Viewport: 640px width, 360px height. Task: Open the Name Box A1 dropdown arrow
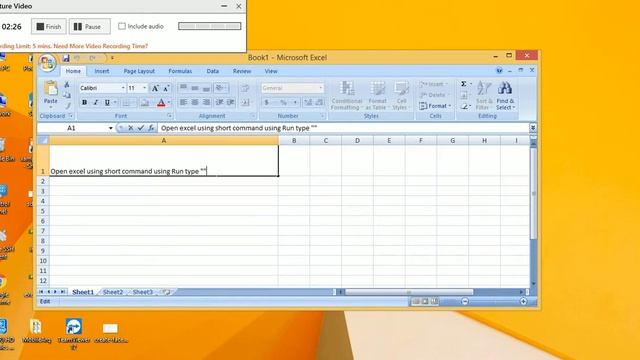(110, 128)
